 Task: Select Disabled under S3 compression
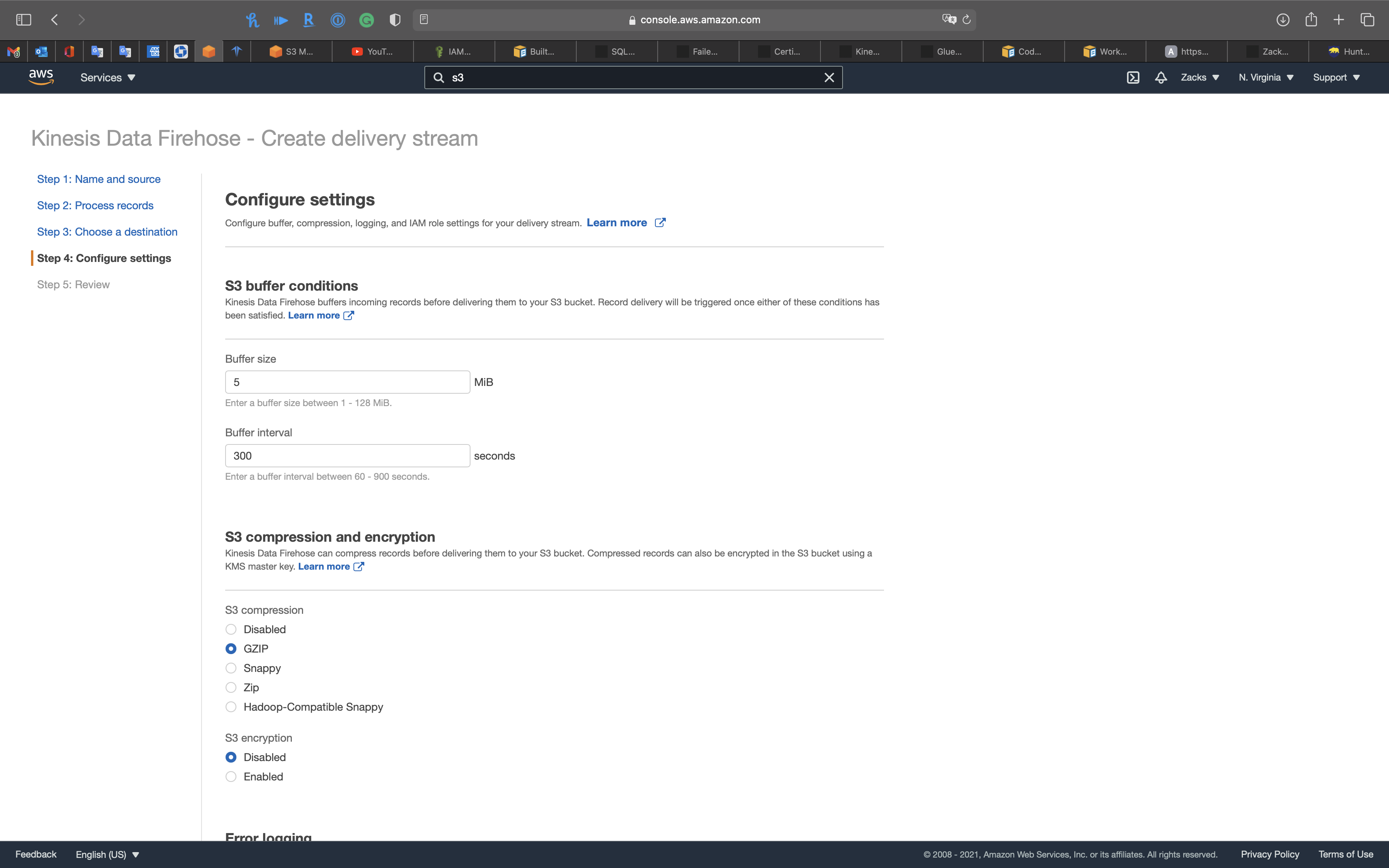[231, 629]
